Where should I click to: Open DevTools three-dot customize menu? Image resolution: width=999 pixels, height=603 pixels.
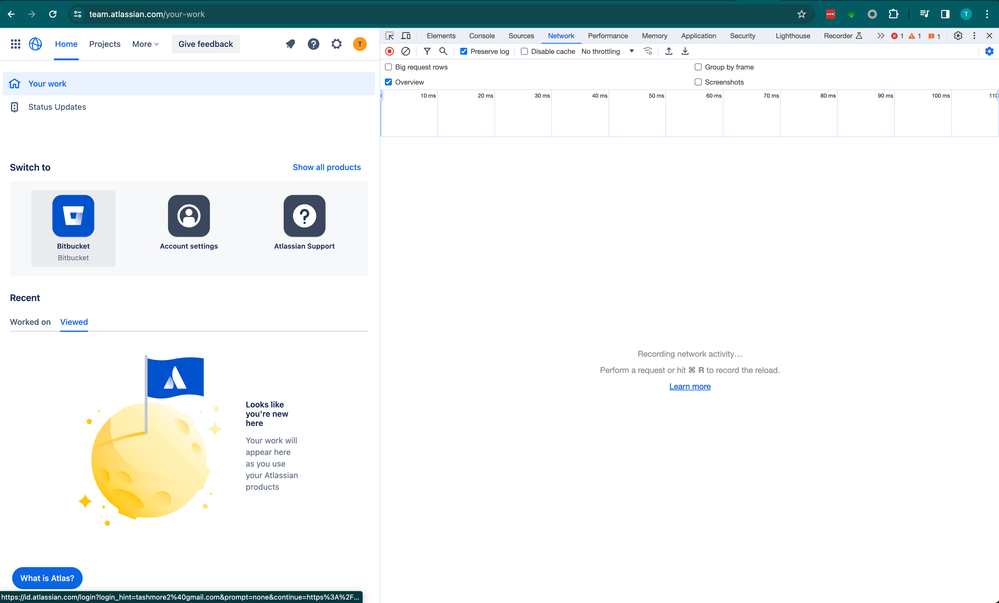pyautogui.click(x=974, y=36)
